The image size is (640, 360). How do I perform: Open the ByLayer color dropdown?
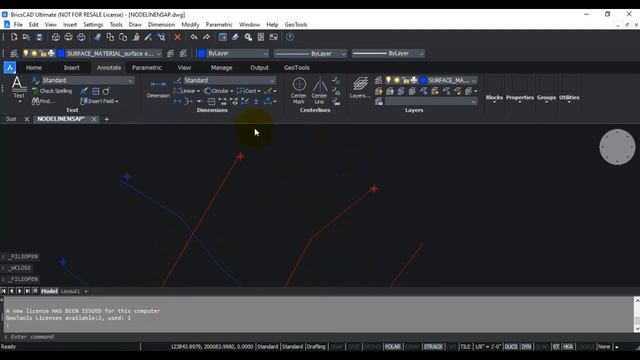[x=265, y=53]
